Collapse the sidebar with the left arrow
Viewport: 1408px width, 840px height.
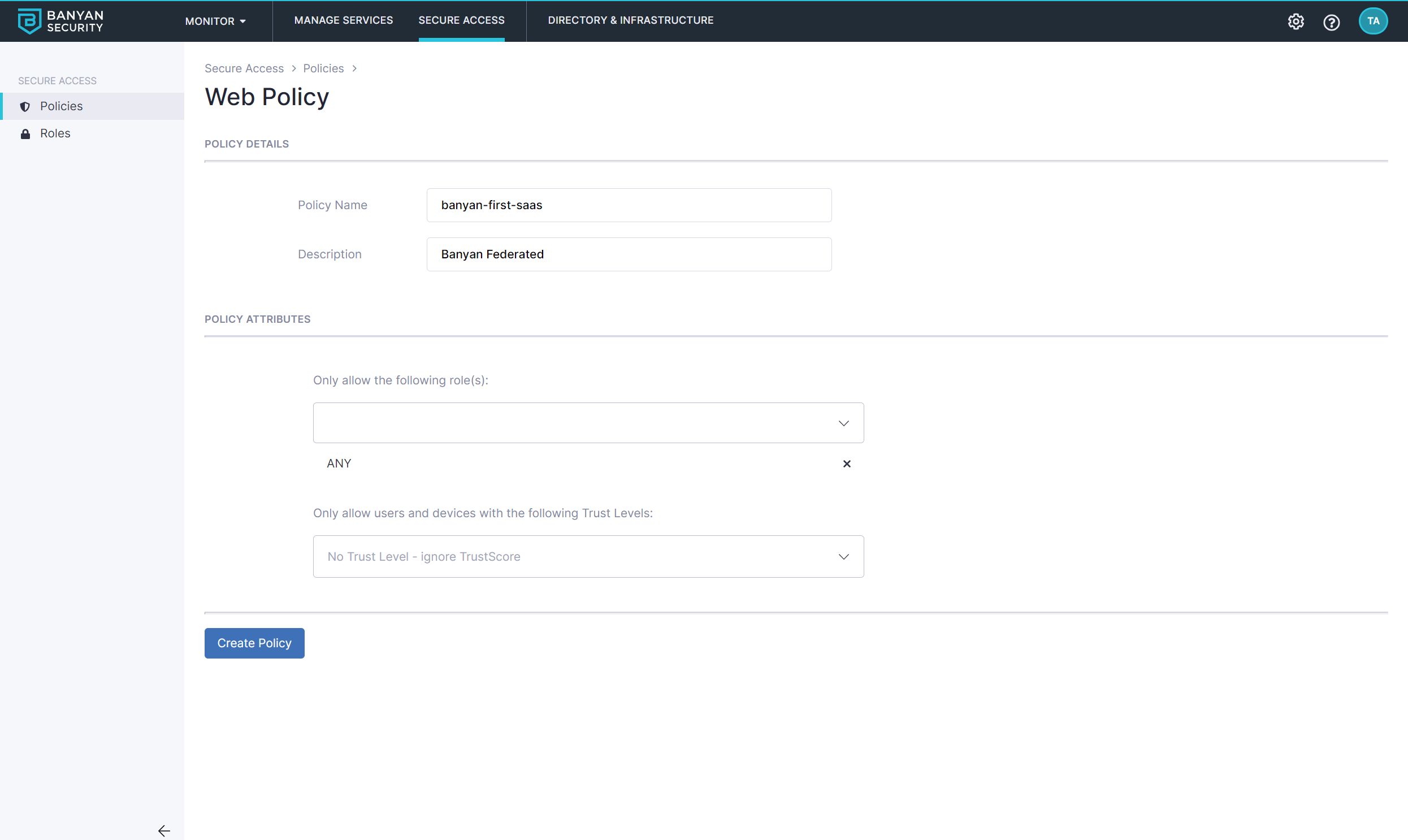click(163, 830)
